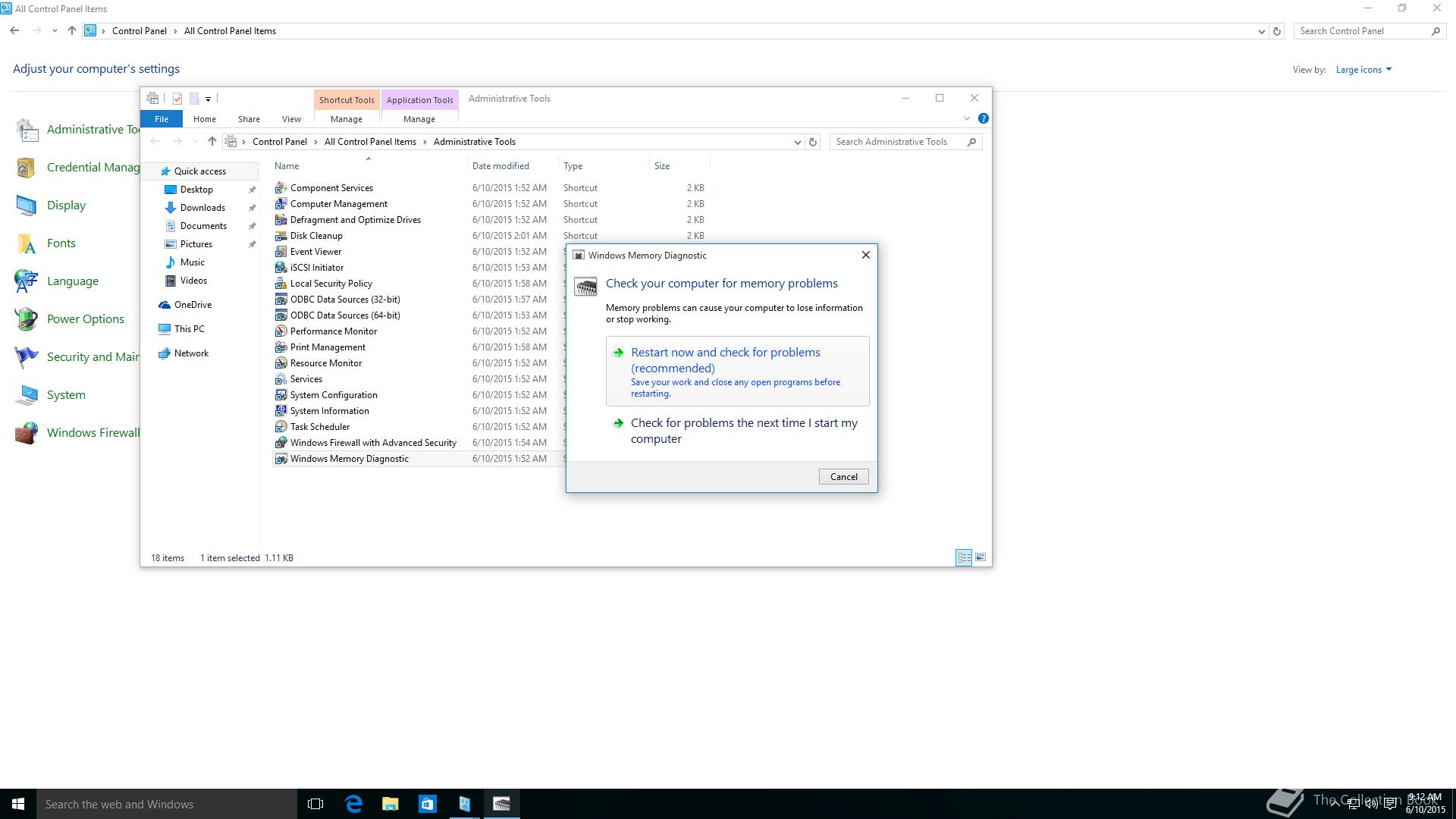Expand the ribbon using the chevron
Viewport: 1456px width, 819px height.
click(966, 118)
